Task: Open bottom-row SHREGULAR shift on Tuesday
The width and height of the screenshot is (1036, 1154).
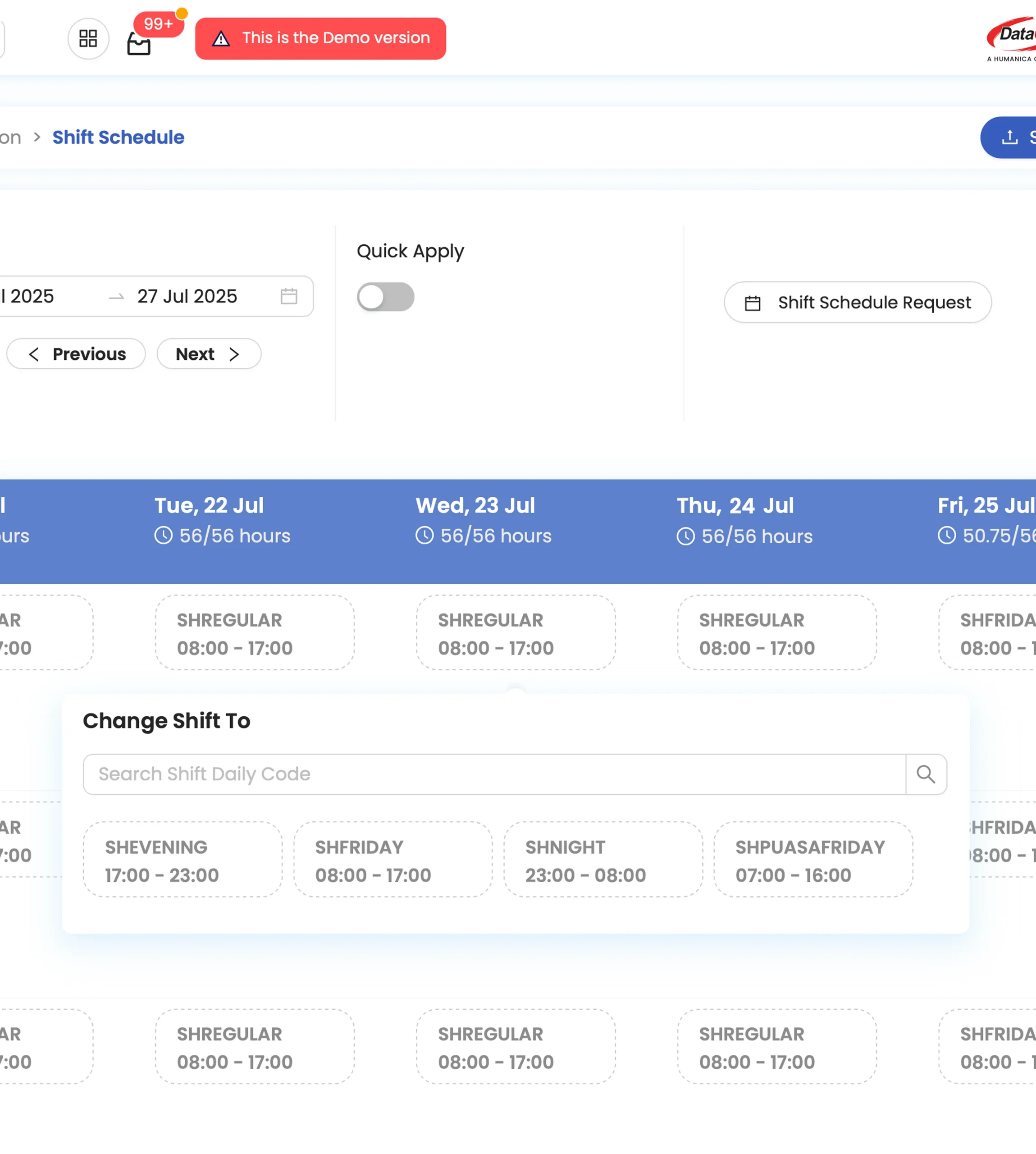Action: 255,1046
